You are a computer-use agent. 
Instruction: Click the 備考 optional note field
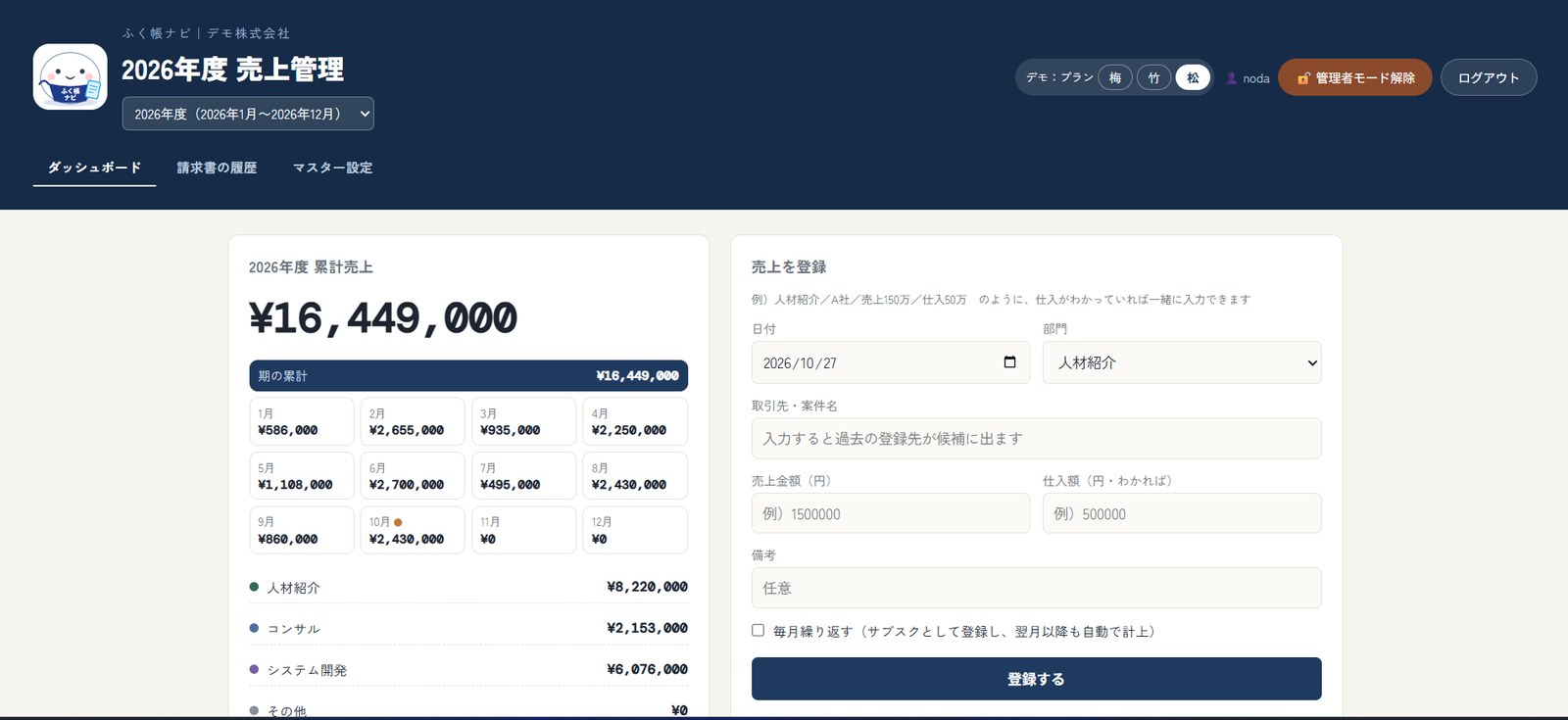click(x=1036, y=588)
